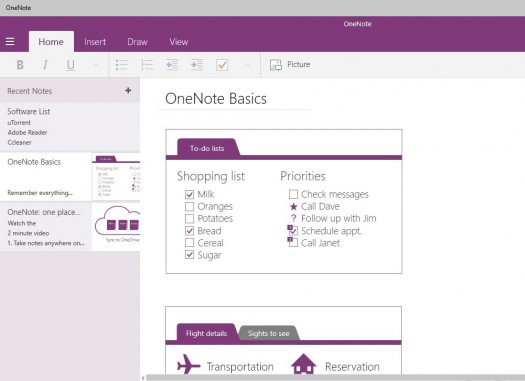Insert a to-do tag checkbox
Viewport: 525px width, 381px height.
[222, 65]
